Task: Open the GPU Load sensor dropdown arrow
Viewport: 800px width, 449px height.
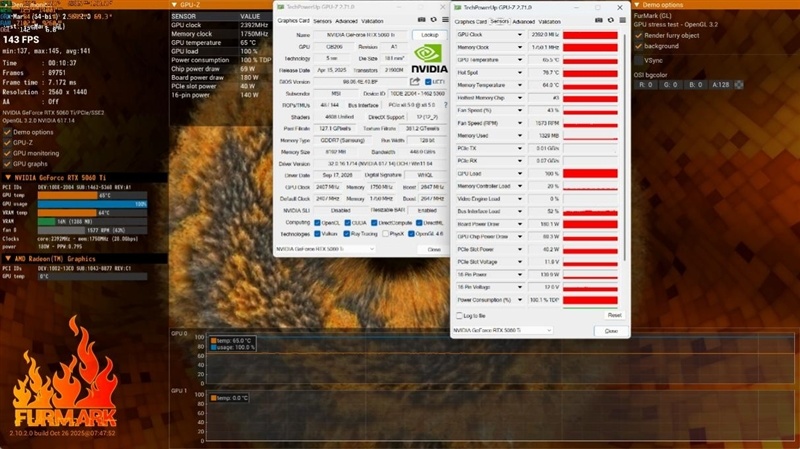Action: click(519, 174)
